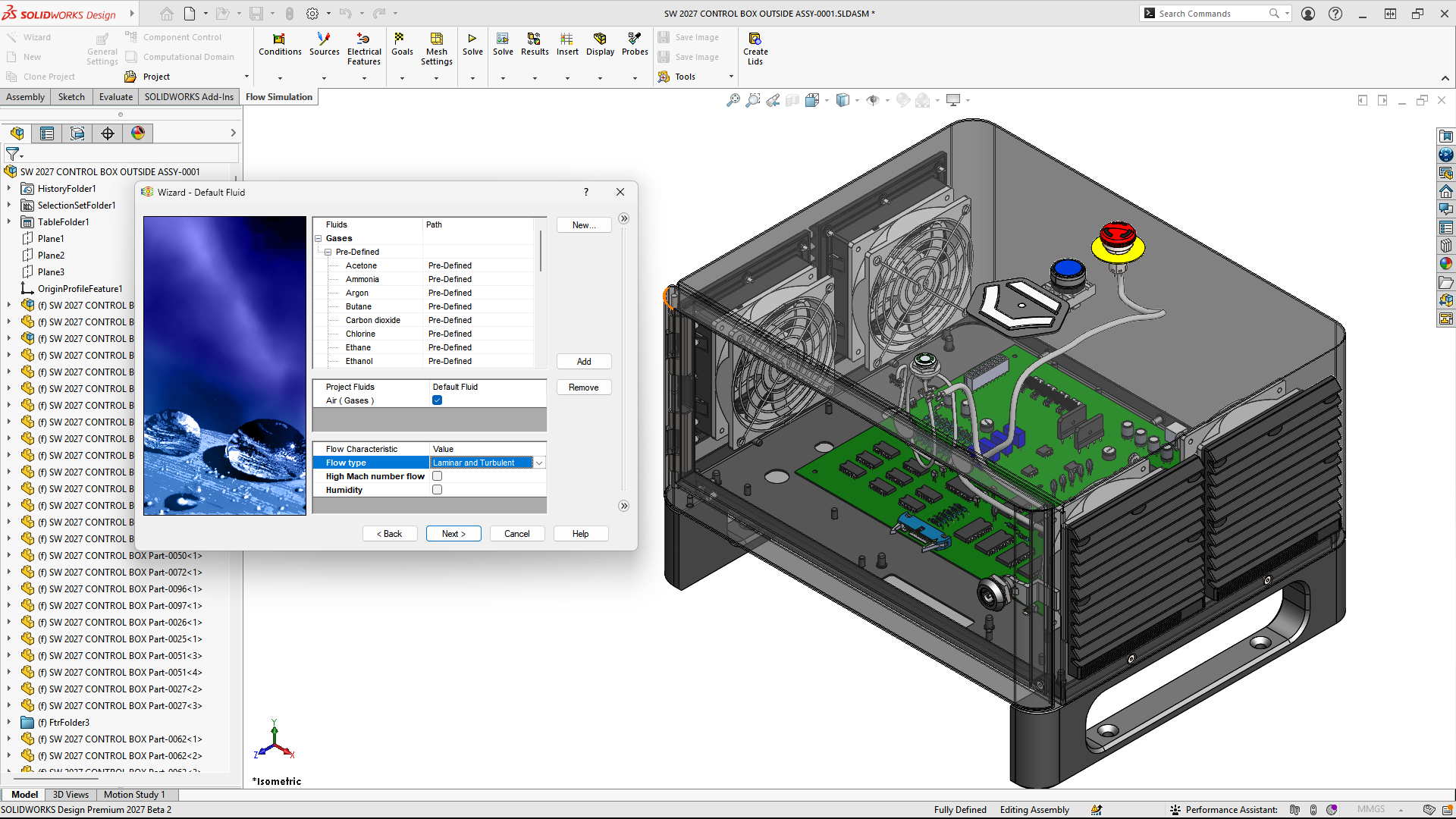
Task: Toggle Air default fluid checkbox
Action: [438, 400]
